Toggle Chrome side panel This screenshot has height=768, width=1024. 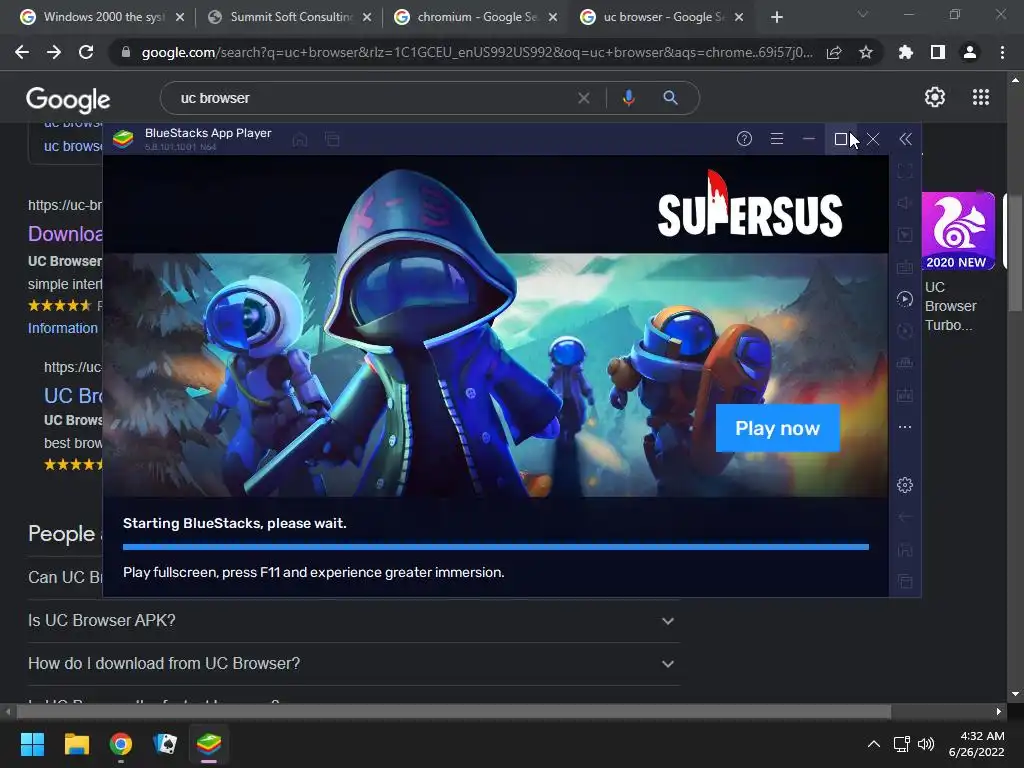pyautogui.click(x=938, y=52)
